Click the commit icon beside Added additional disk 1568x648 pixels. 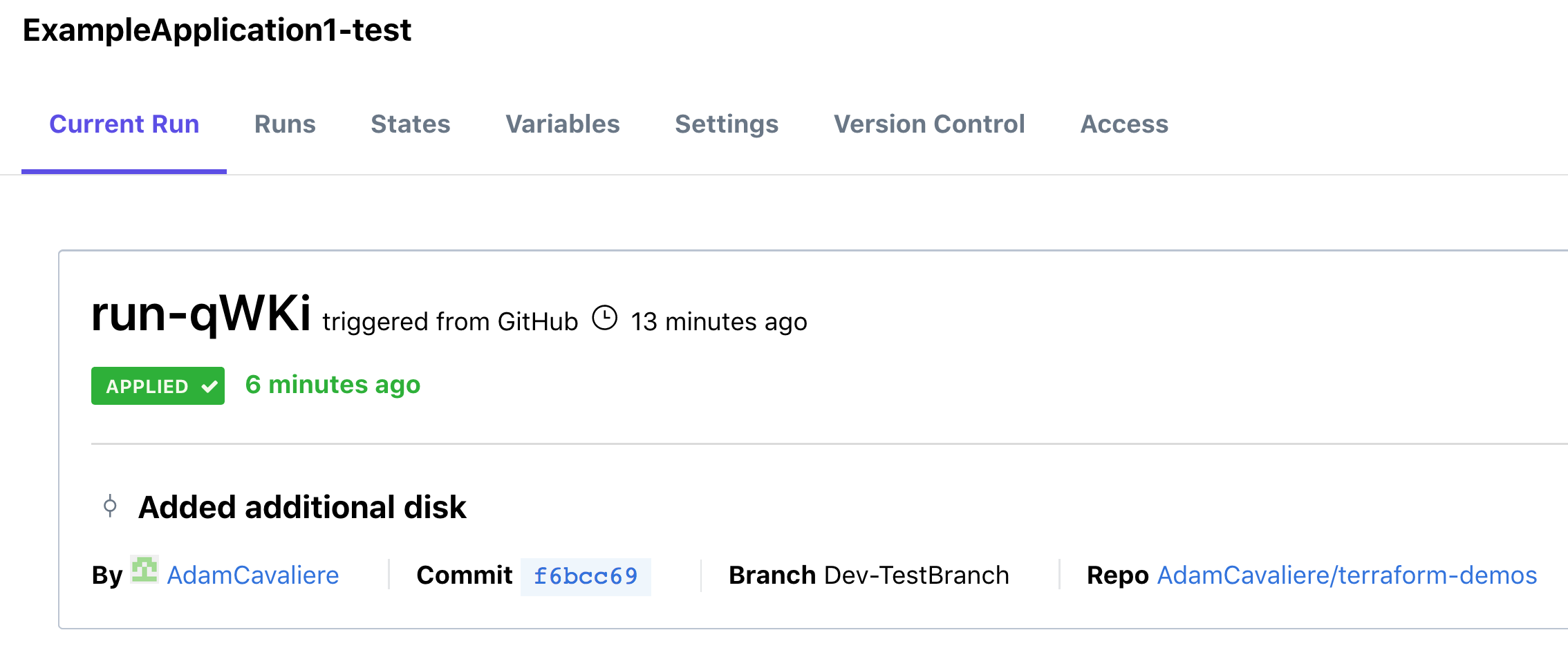point(110,506)
